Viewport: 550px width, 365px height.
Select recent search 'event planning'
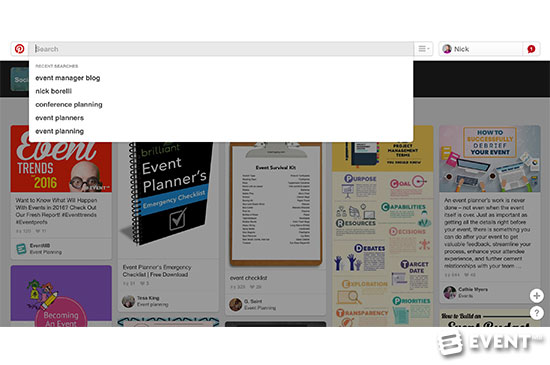60,131
